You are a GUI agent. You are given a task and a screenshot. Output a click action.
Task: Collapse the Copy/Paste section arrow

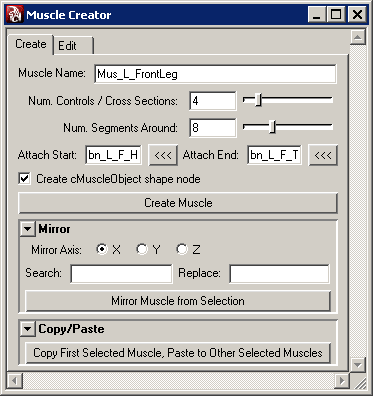point(28,329)
